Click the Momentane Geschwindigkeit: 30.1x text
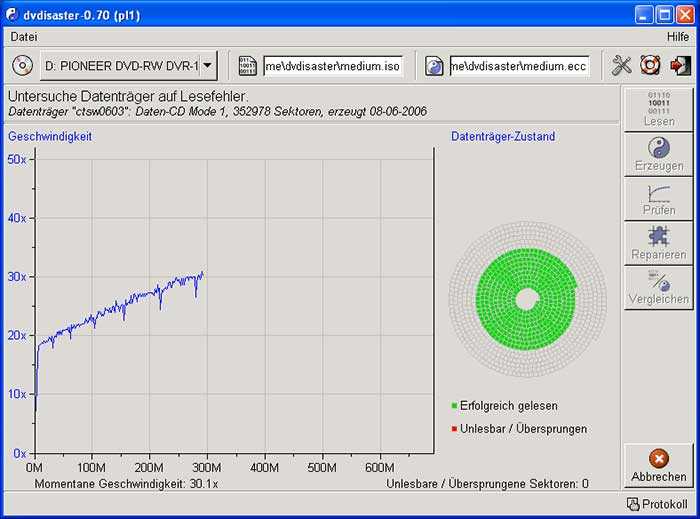This screenshot has width=700, height=519. (x=126, y=484)
